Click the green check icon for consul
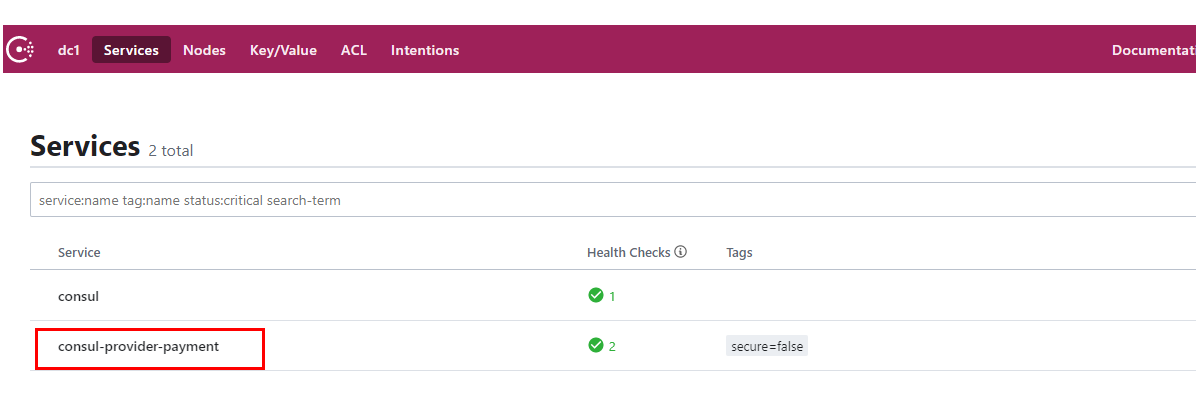 point(595,296)
